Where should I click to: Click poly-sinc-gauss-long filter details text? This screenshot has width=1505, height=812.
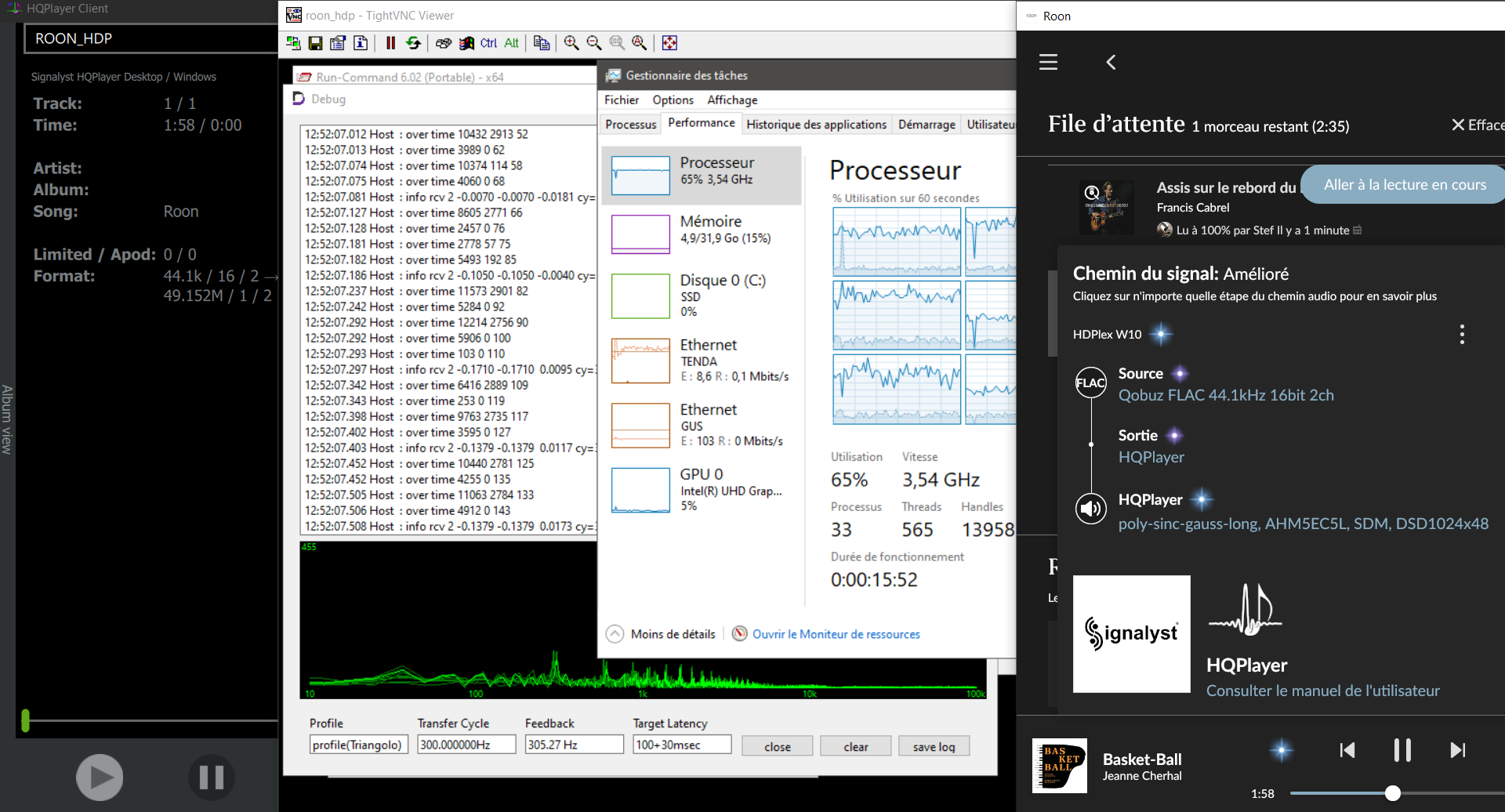click(x=1303, y=524)
